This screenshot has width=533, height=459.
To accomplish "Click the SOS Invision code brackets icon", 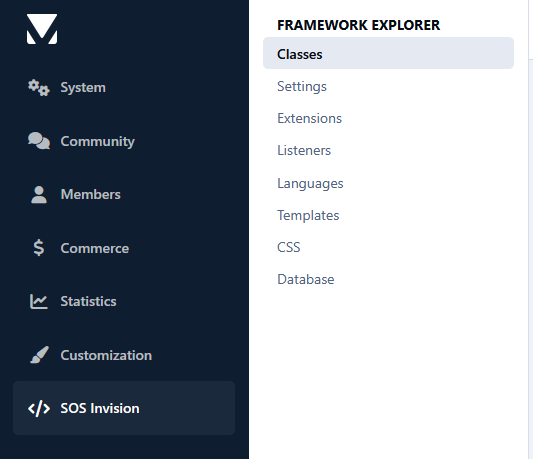I will (39, 408).
